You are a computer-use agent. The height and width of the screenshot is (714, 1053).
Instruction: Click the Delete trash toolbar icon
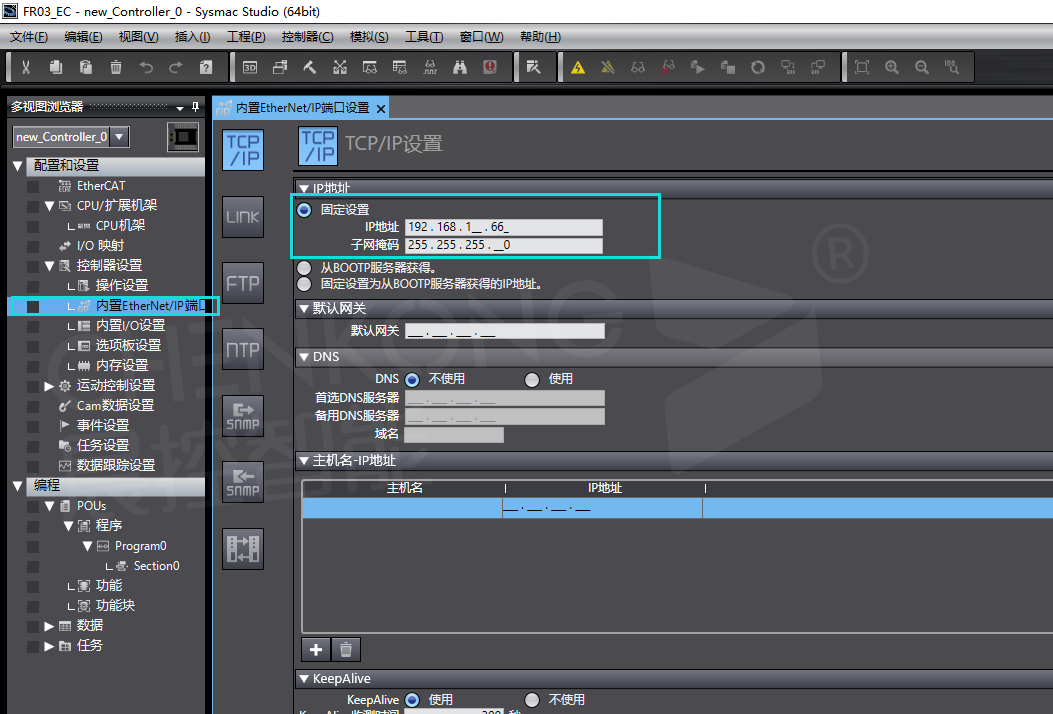point(116,67)
